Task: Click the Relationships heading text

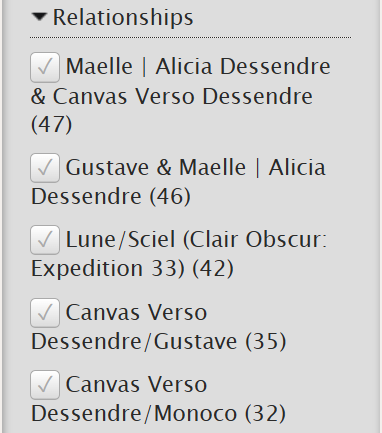Action: click(x=123, y=18)
